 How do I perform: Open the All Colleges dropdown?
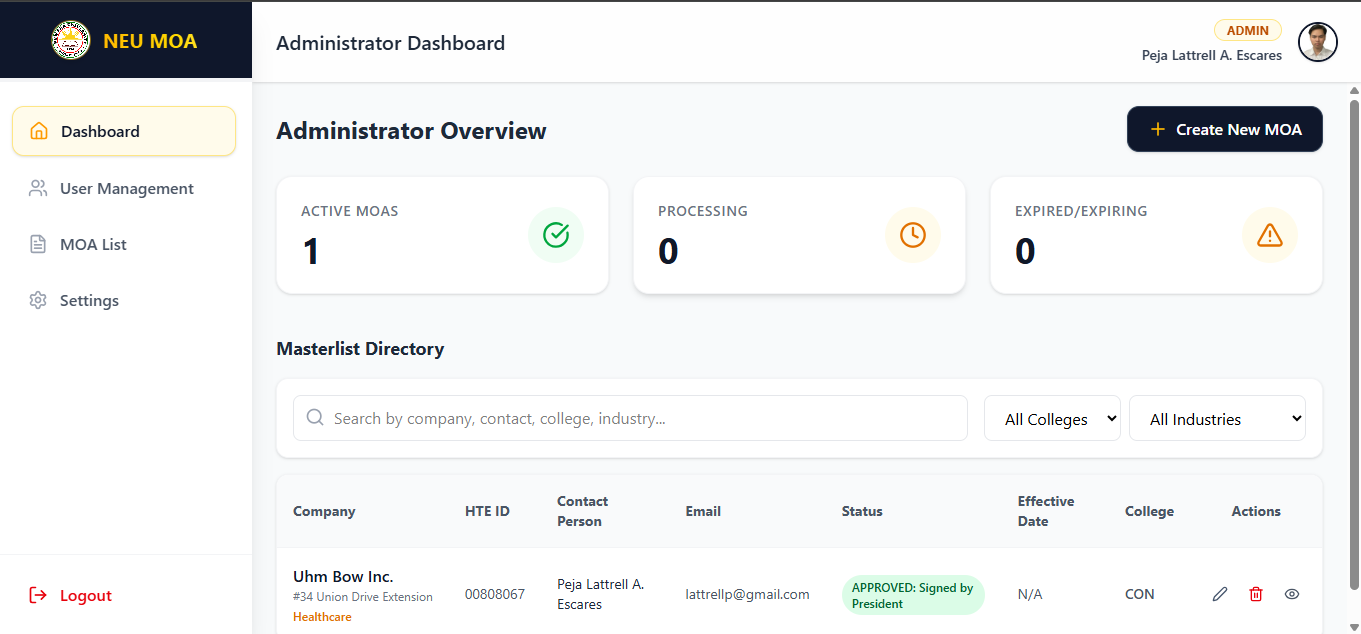pos(1052,418)
